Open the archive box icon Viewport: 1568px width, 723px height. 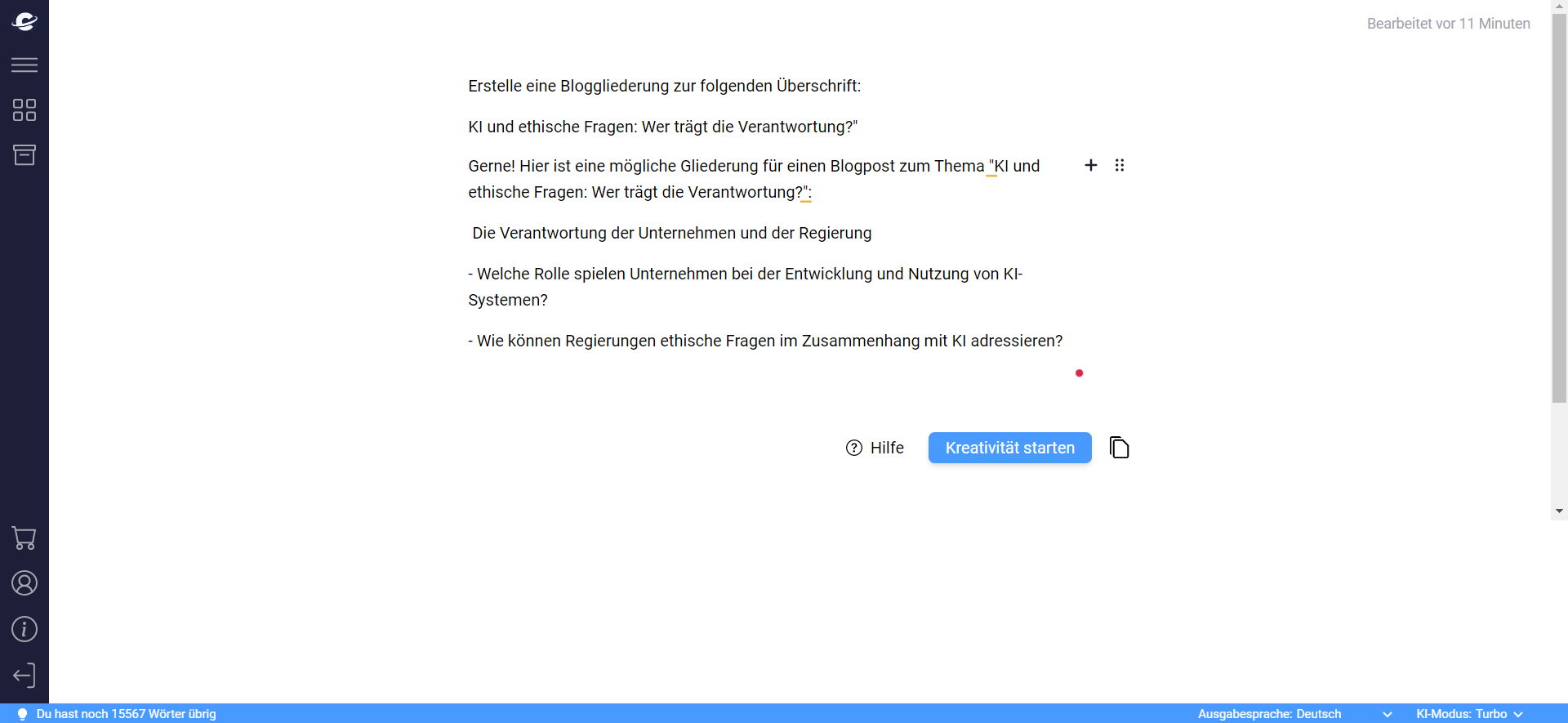[x=24, y=155]
